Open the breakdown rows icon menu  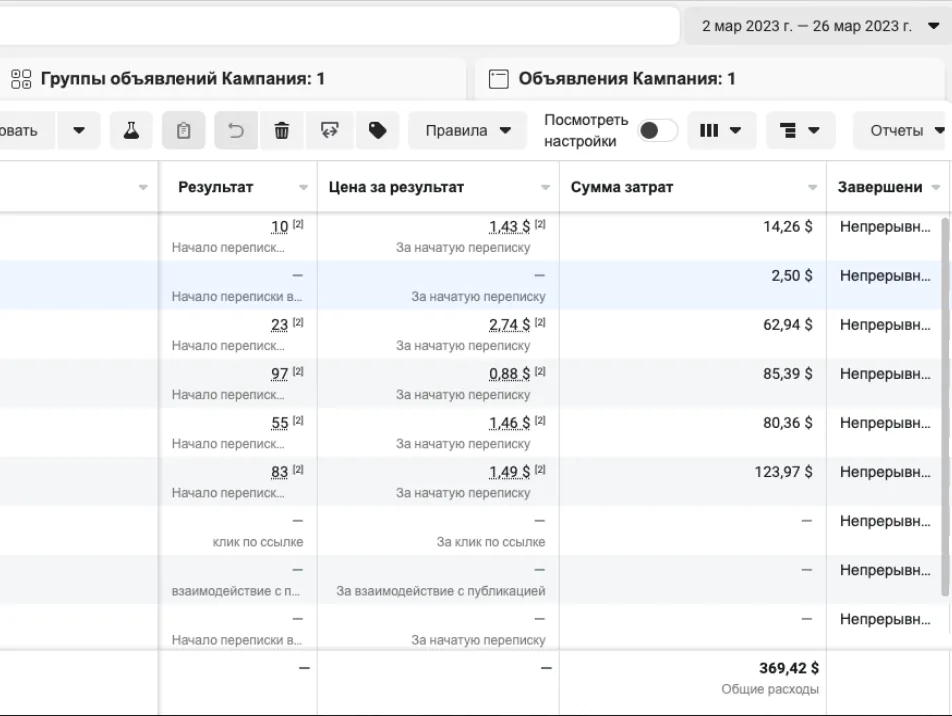[800, 130]
